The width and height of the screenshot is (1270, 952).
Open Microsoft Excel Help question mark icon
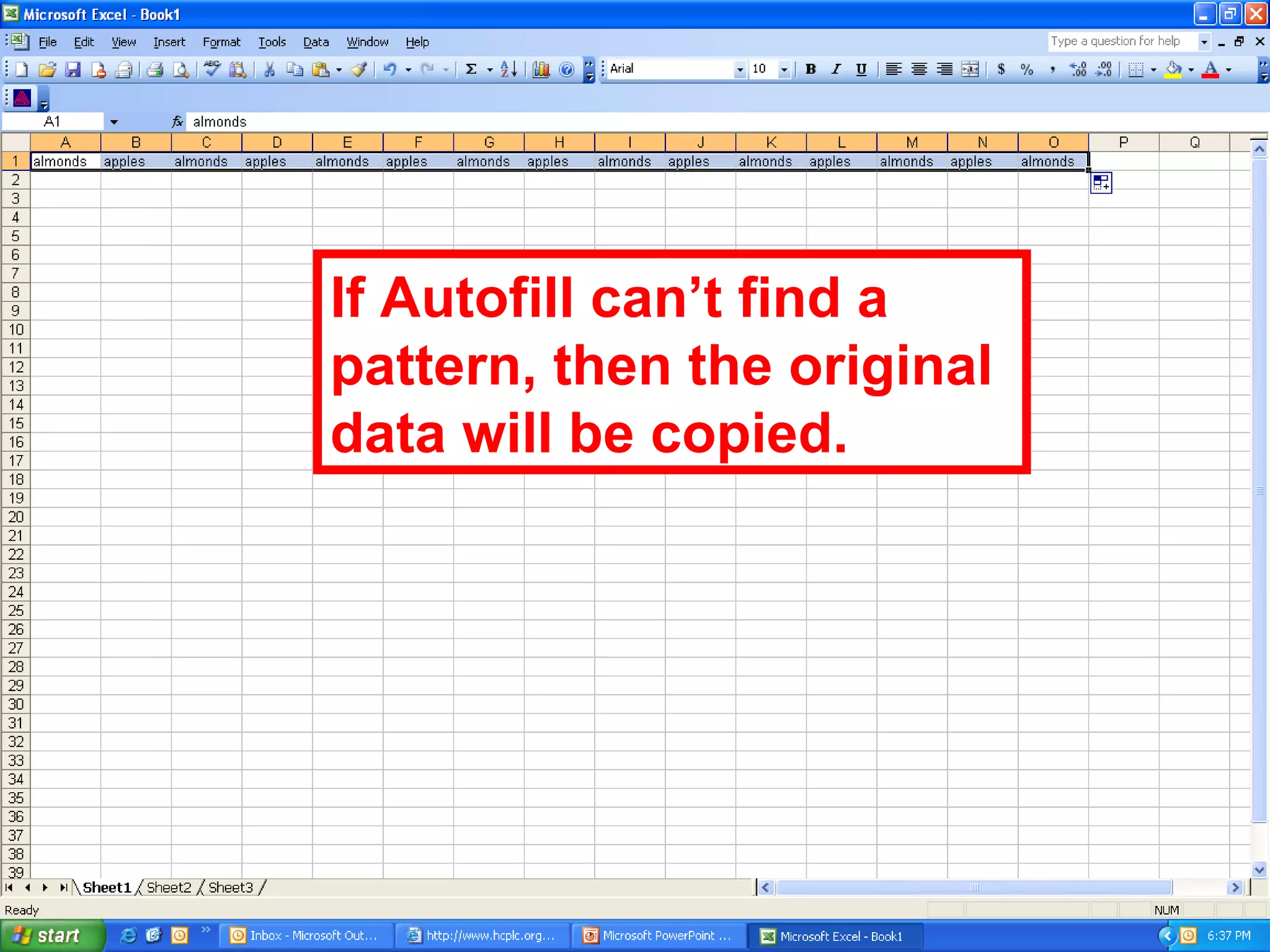pos(566,69)
